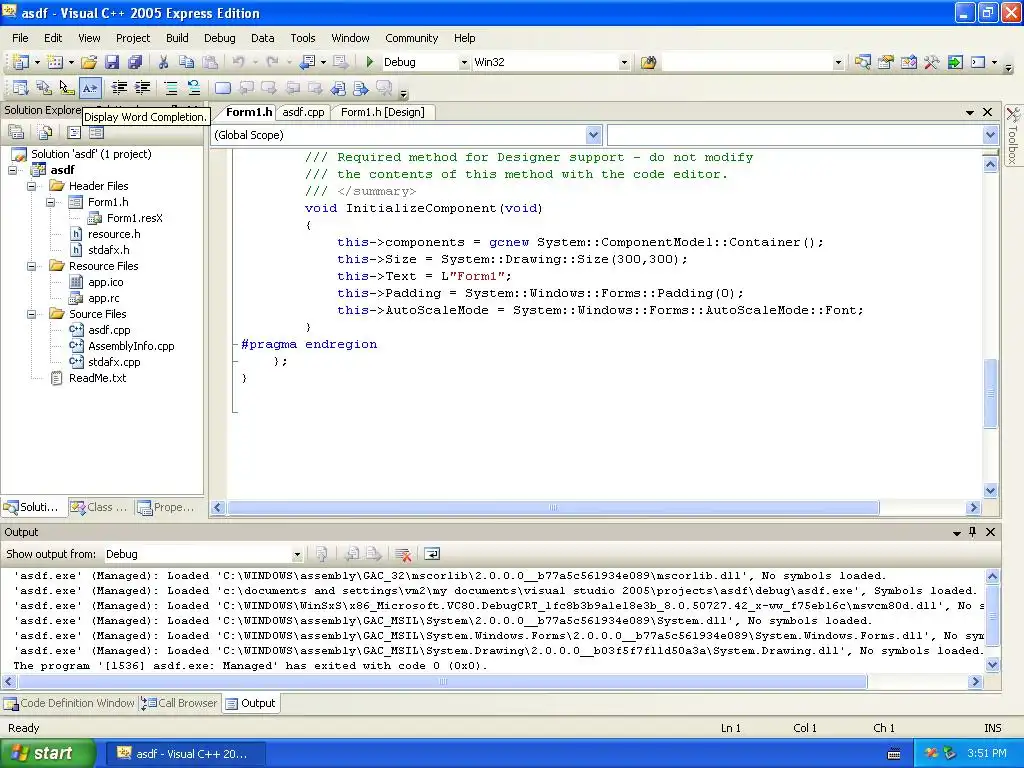
Task: Click the Display Word Completion icon
Action: pyautogui.click(x=89, y=88)
